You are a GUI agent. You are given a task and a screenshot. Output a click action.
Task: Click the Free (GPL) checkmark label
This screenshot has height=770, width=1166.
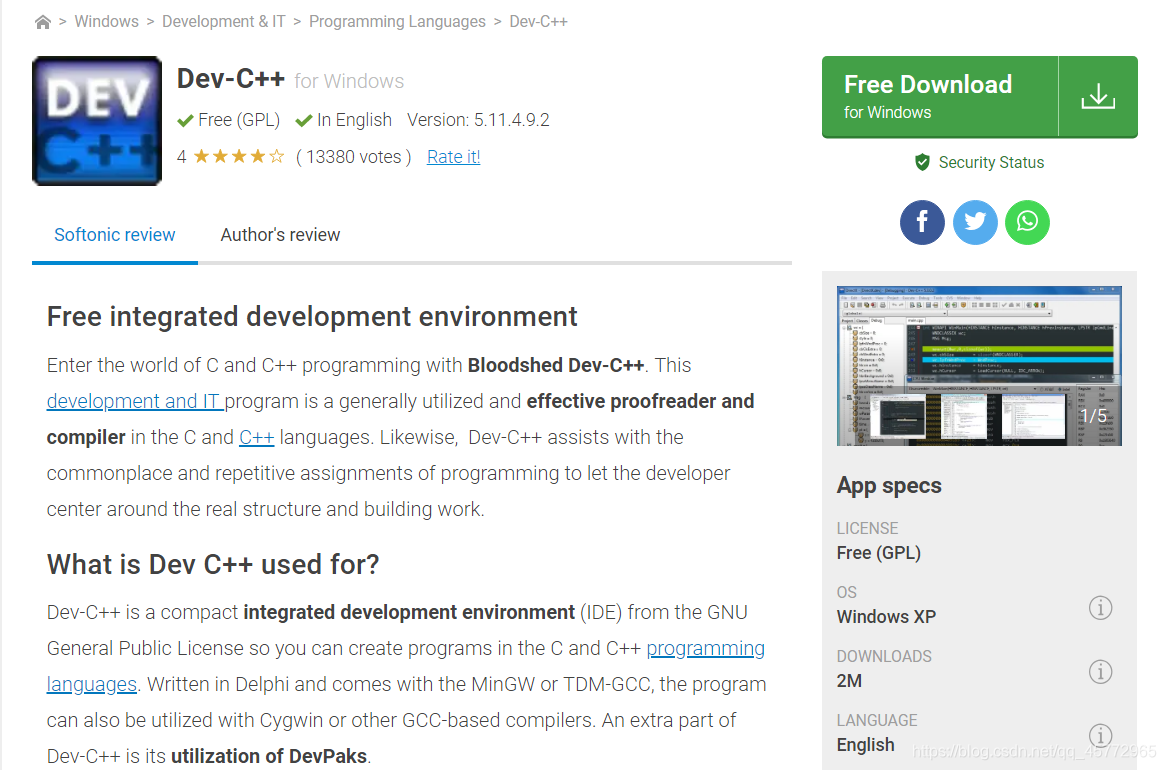tap(229, 120)
